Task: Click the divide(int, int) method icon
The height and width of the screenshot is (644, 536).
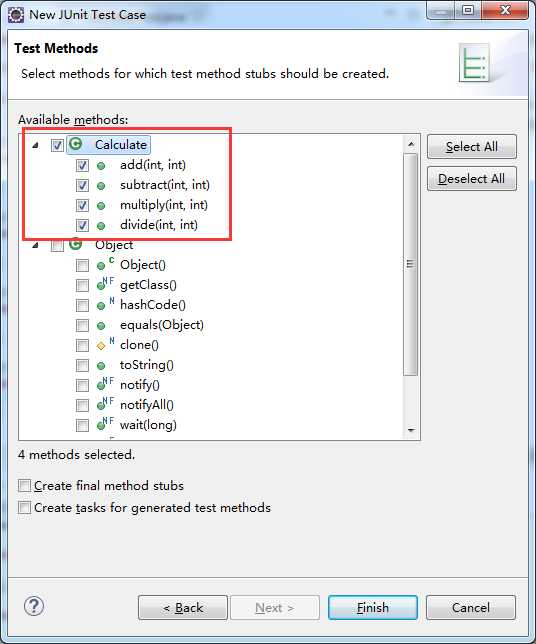Action: pos(101,226)
